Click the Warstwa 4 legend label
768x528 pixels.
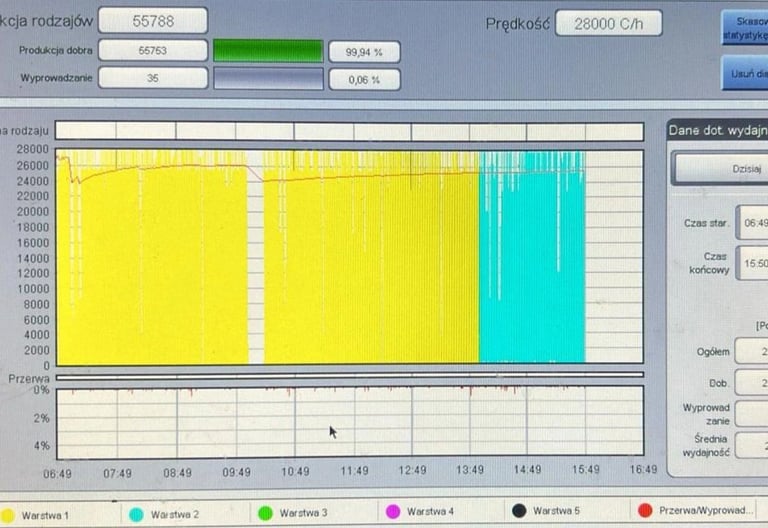click(431, 511)
